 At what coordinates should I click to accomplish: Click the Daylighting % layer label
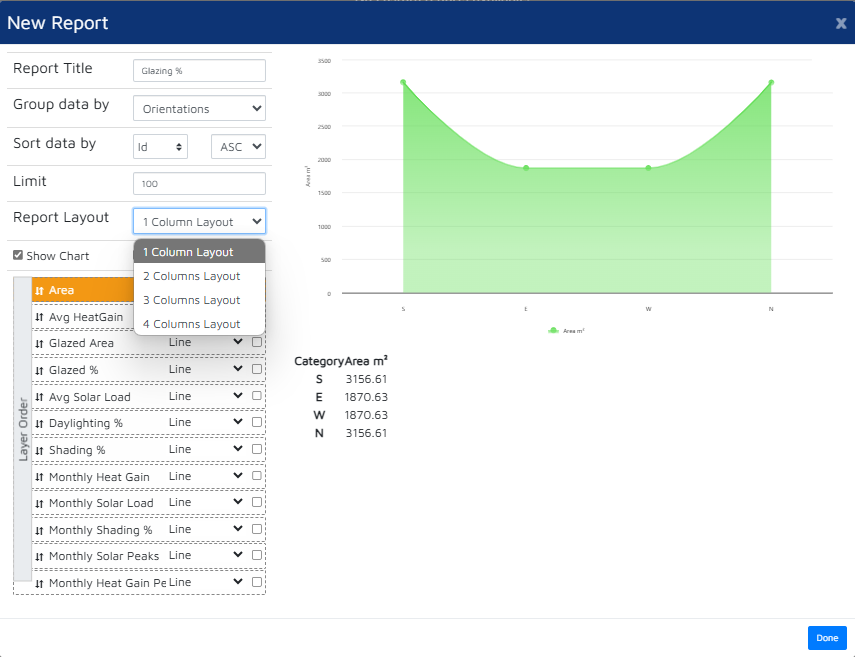[86, 424]
